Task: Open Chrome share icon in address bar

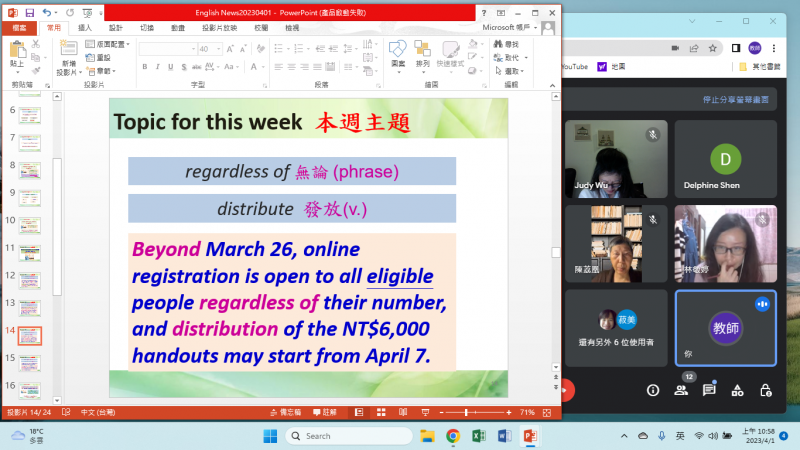Action: coord(694,48)
